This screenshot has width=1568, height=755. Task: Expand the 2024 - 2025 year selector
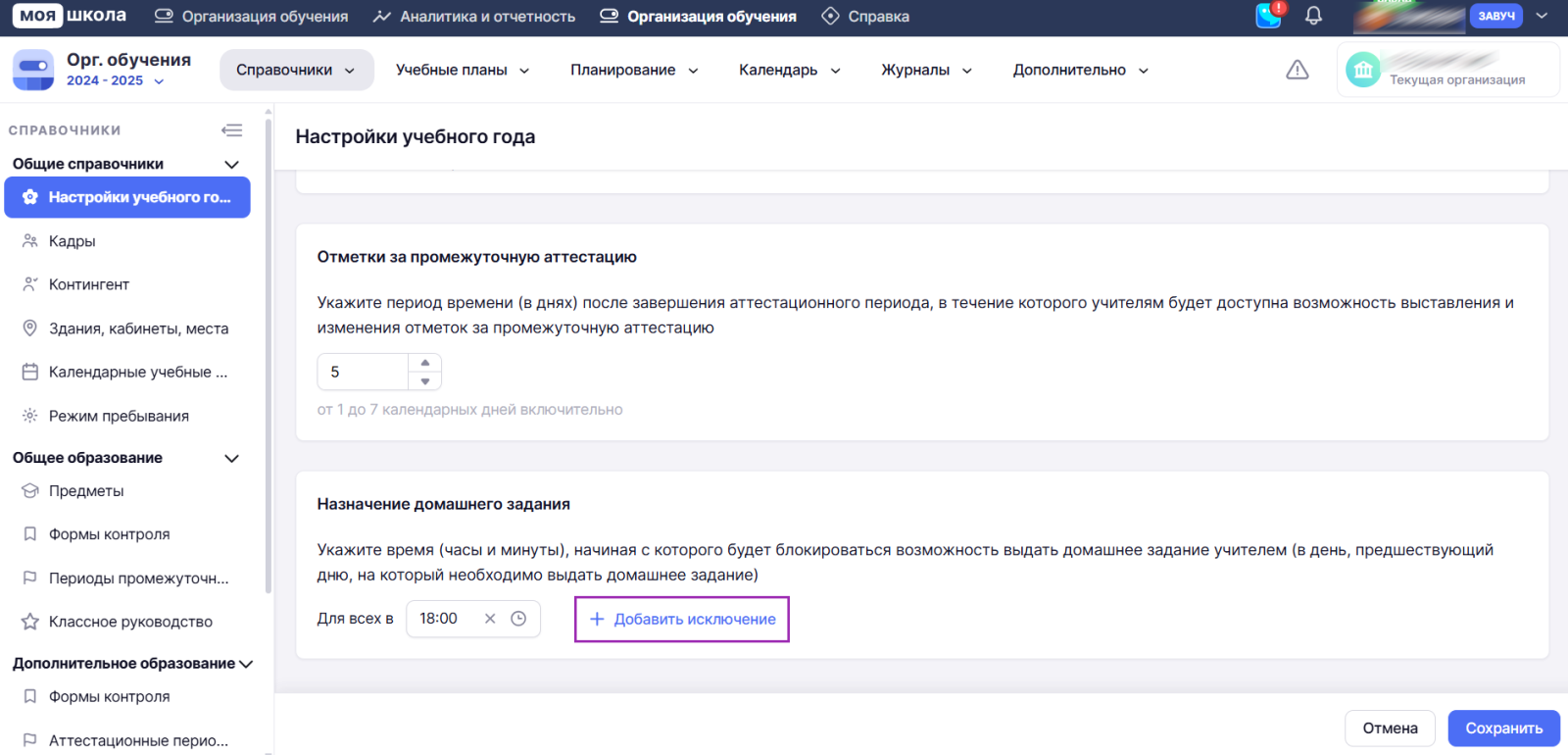click(x=115, y=81)
